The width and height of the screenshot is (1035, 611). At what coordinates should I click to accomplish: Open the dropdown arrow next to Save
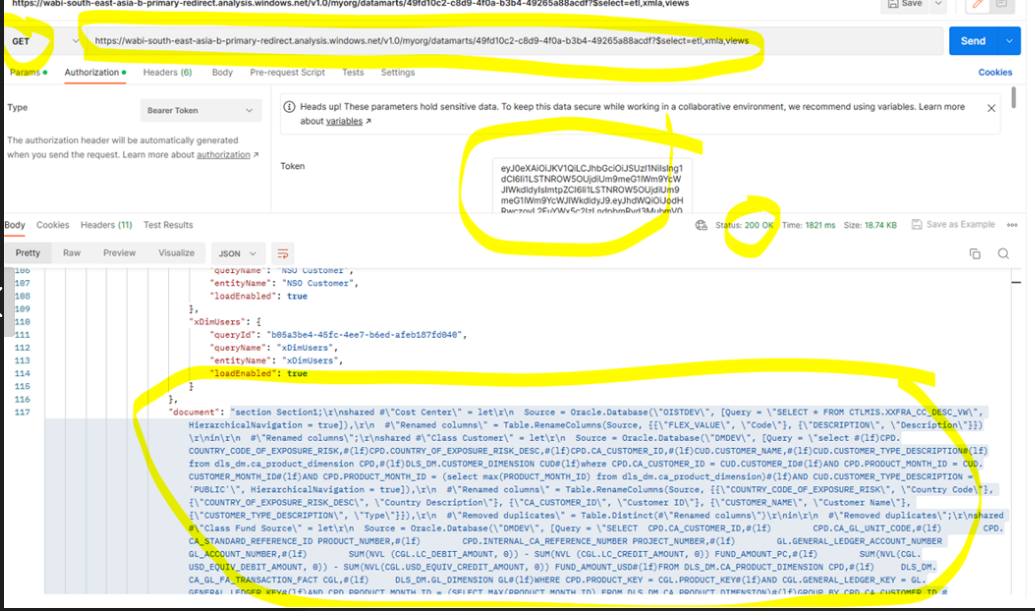939,4
